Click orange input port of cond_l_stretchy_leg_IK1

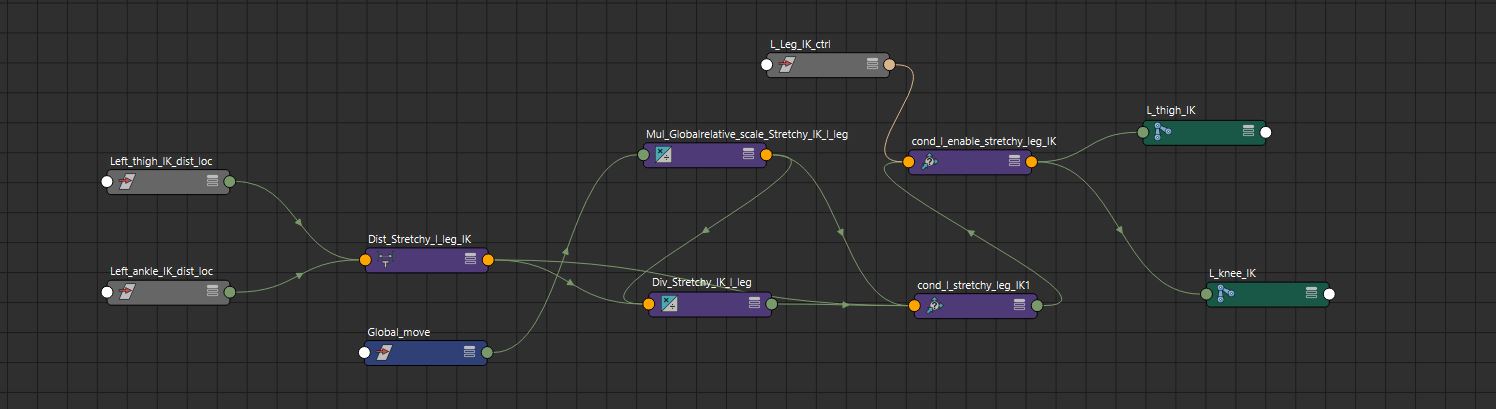click(x=915, y=305)
